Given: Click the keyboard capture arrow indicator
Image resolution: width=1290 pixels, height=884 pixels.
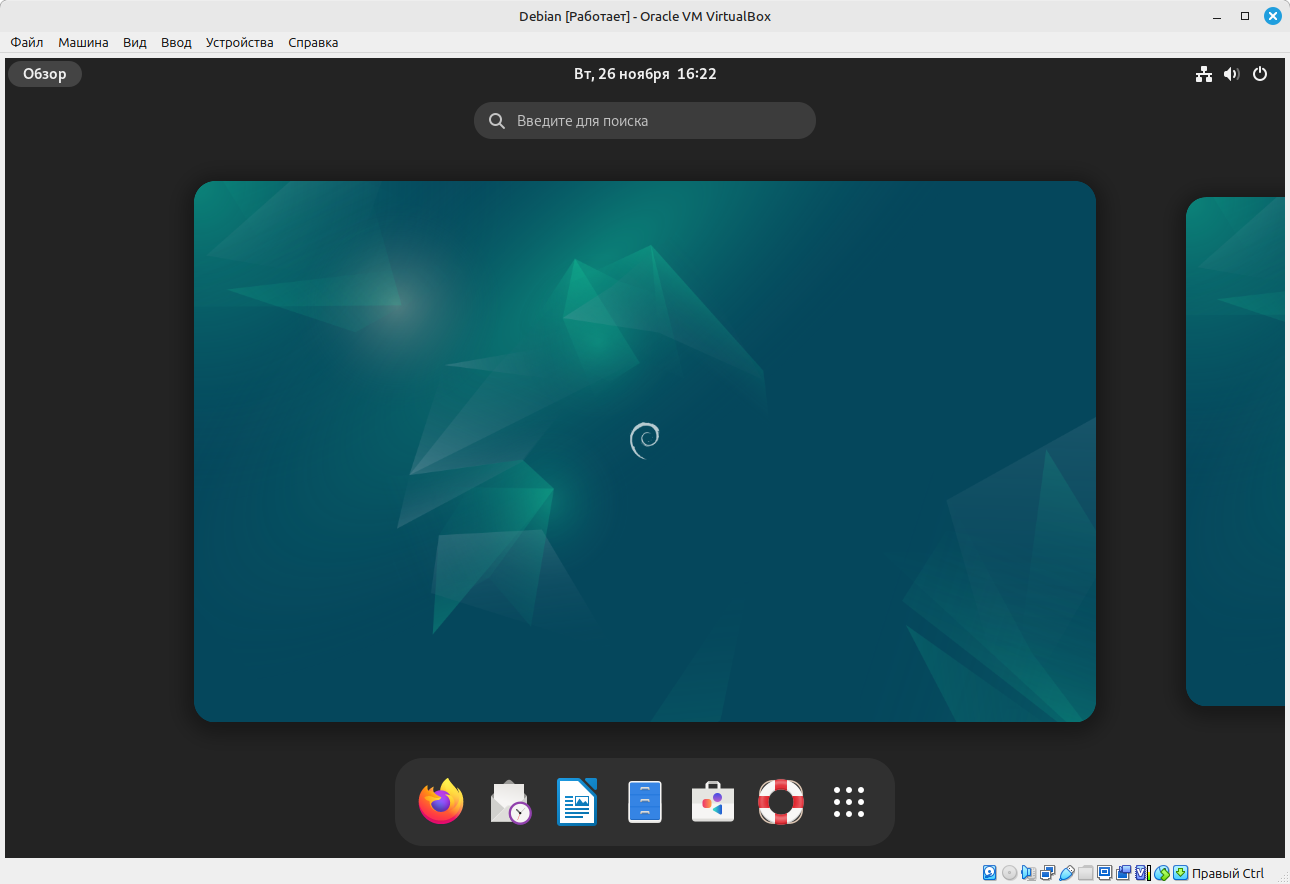Looking at the screenshot, I should click(1180, 873).
